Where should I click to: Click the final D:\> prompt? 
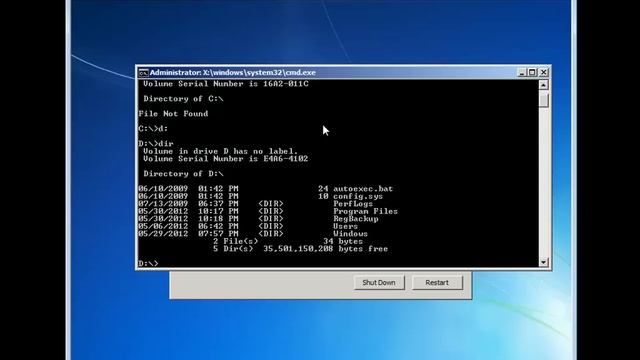click(x=148, y=264)
